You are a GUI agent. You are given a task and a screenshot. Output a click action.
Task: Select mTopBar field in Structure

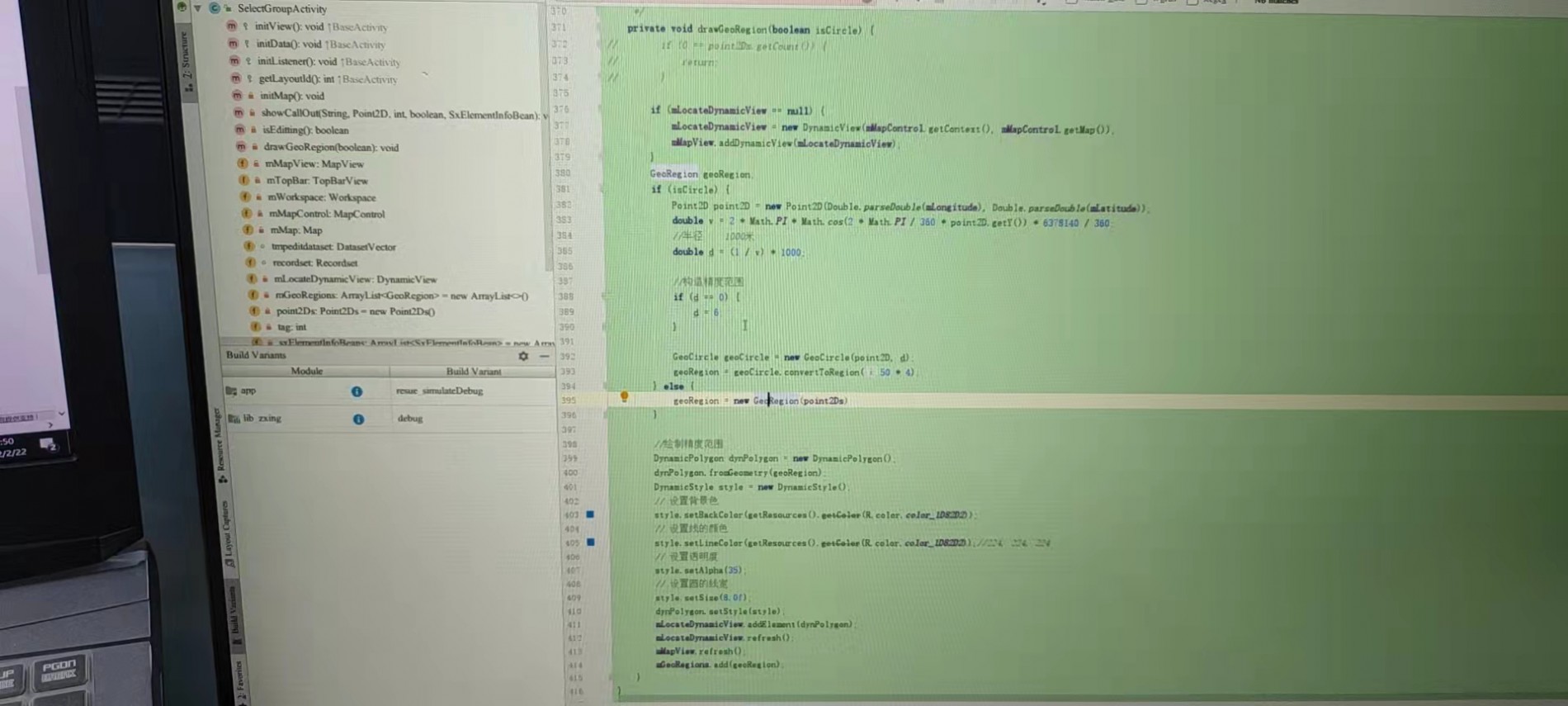tap(317, 180)
